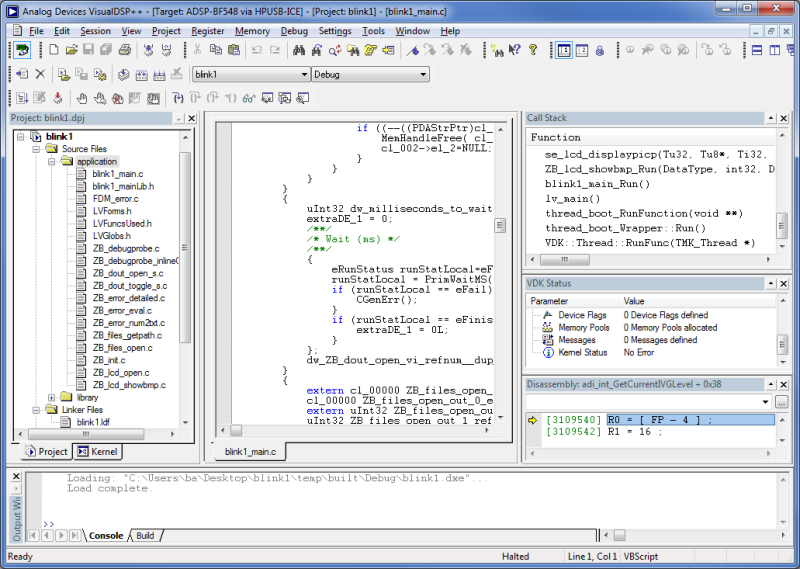
Task: Switch to workspace 1 toggle button
Action: 564,50
